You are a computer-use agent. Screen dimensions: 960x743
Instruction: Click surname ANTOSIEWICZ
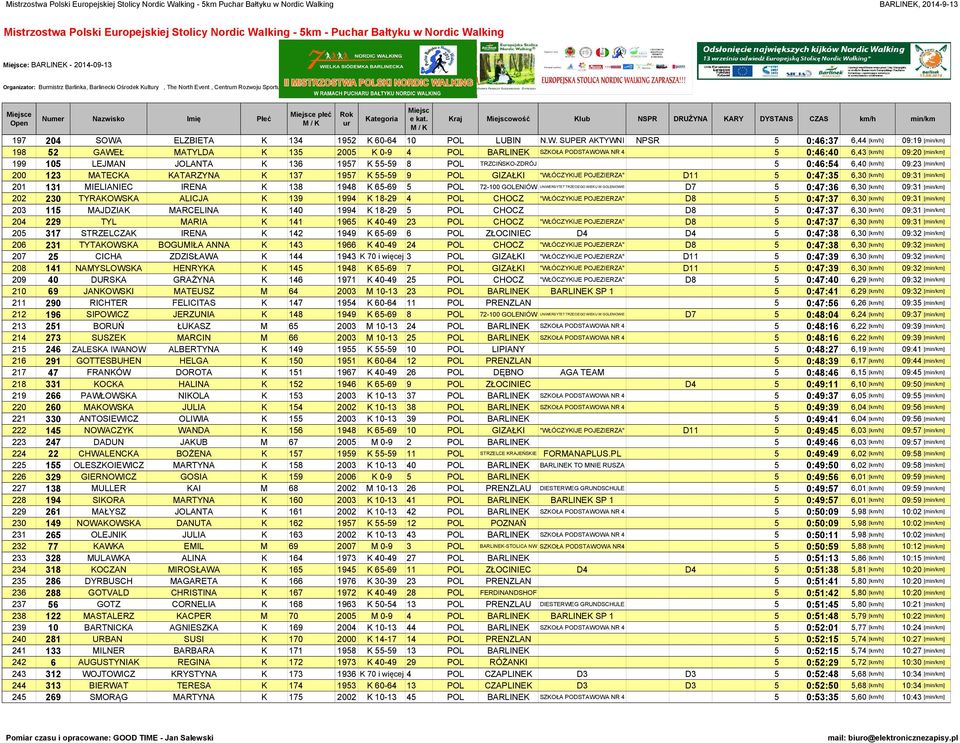[x=108, y=419]
